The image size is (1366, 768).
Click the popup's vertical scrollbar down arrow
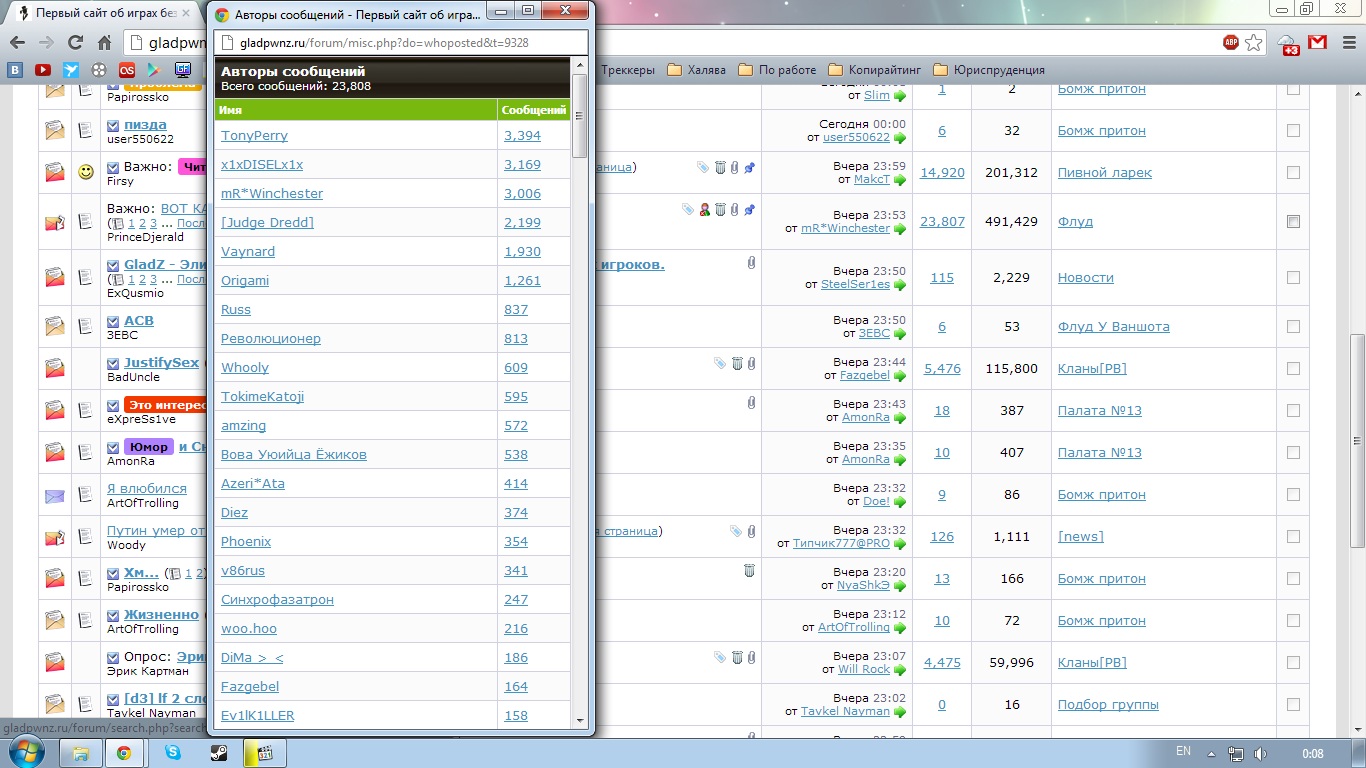(579, 720)
